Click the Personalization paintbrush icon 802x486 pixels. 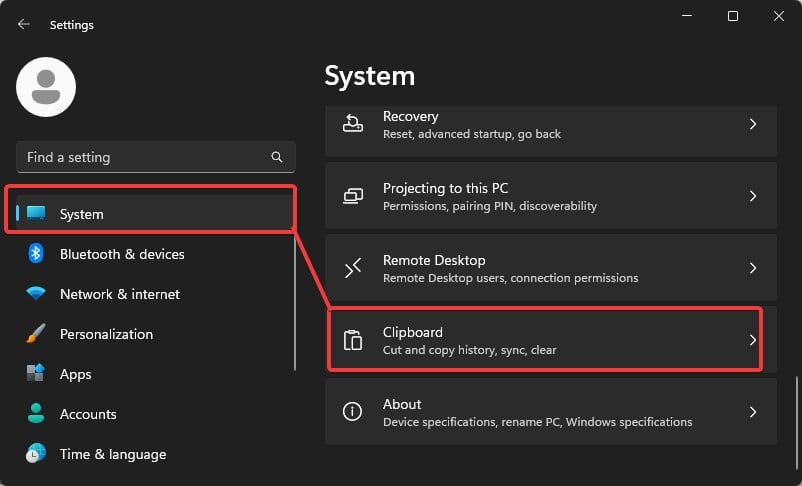[36, 334]
